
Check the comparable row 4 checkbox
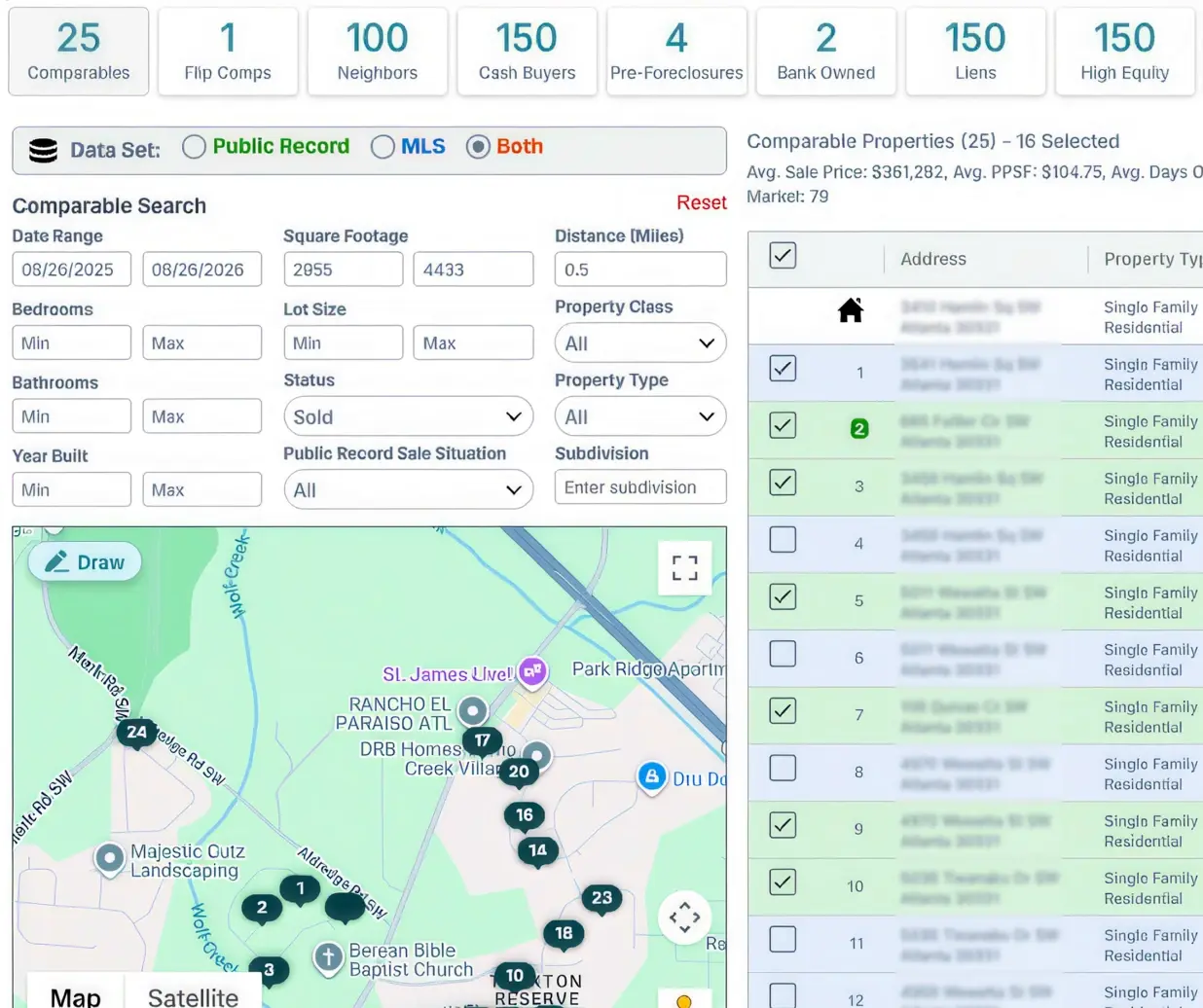[783, 540]
